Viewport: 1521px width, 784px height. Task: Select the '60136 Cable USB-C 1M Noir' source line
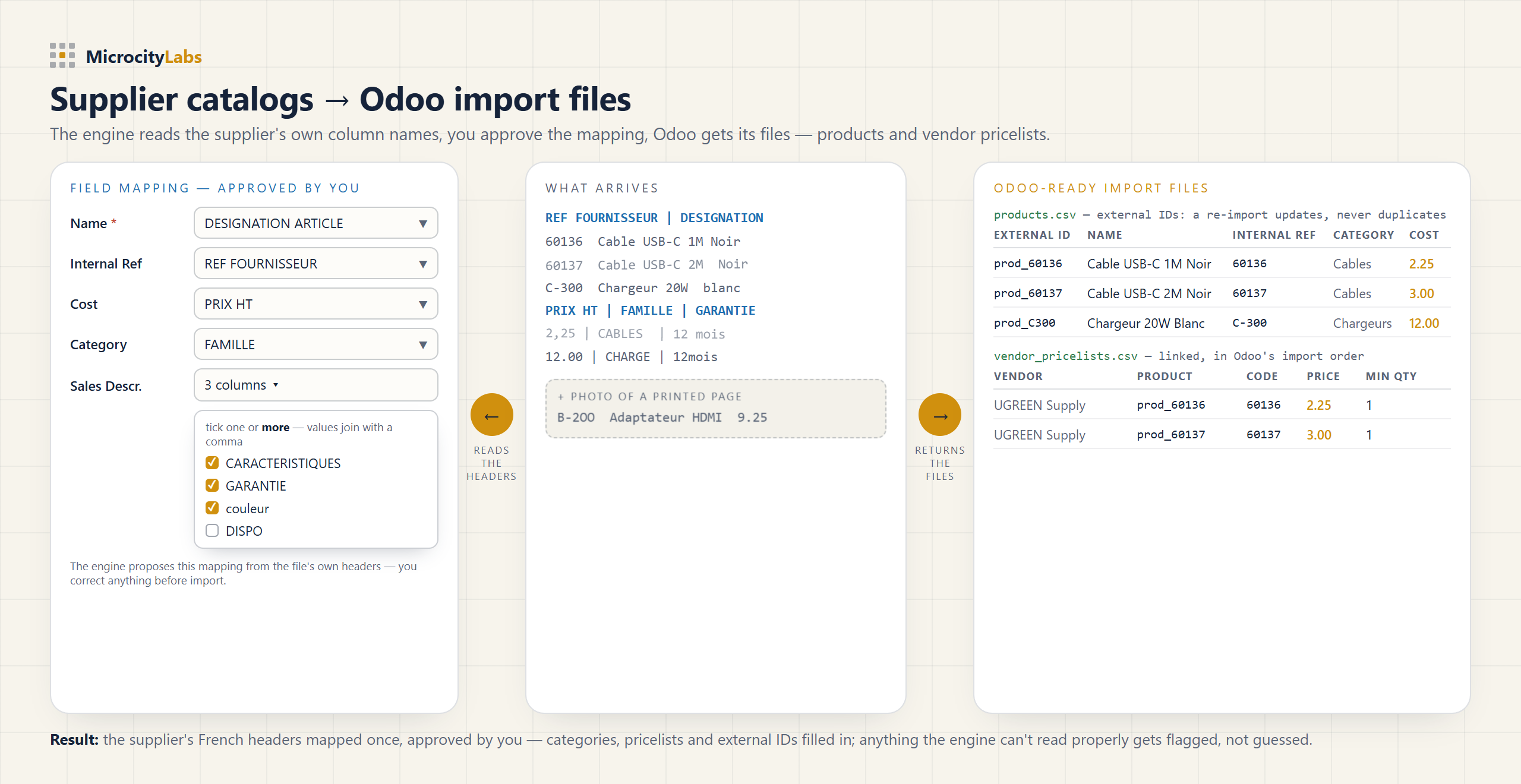[643, 242]
